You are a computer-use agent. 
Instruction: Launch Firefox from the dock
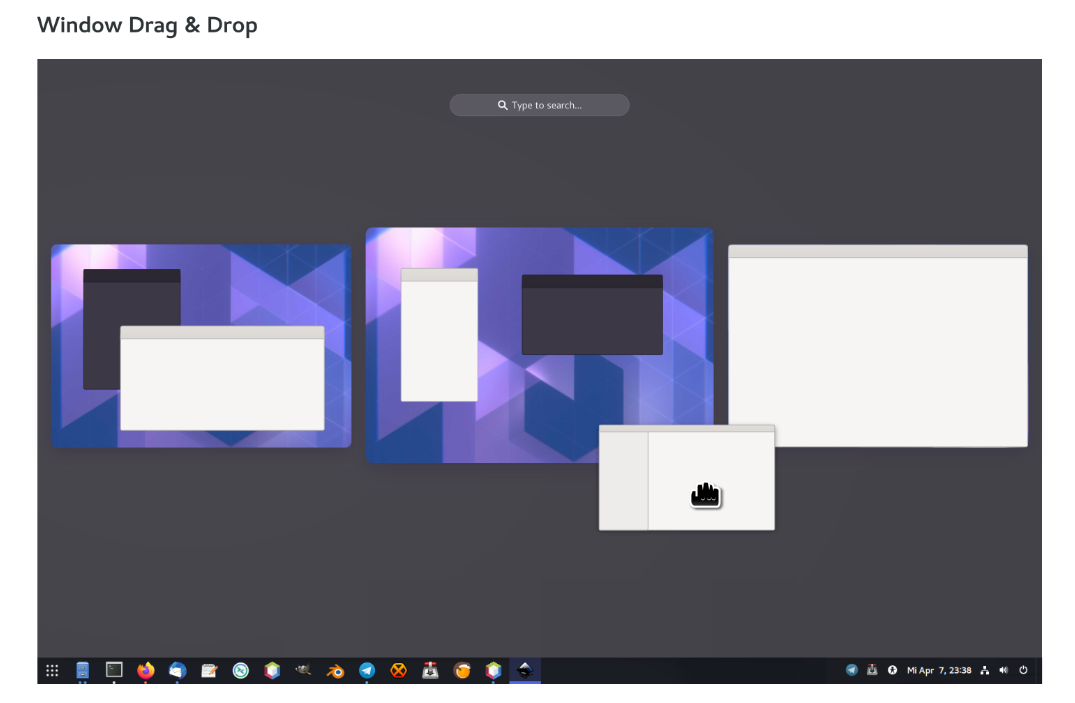point(146,670)
